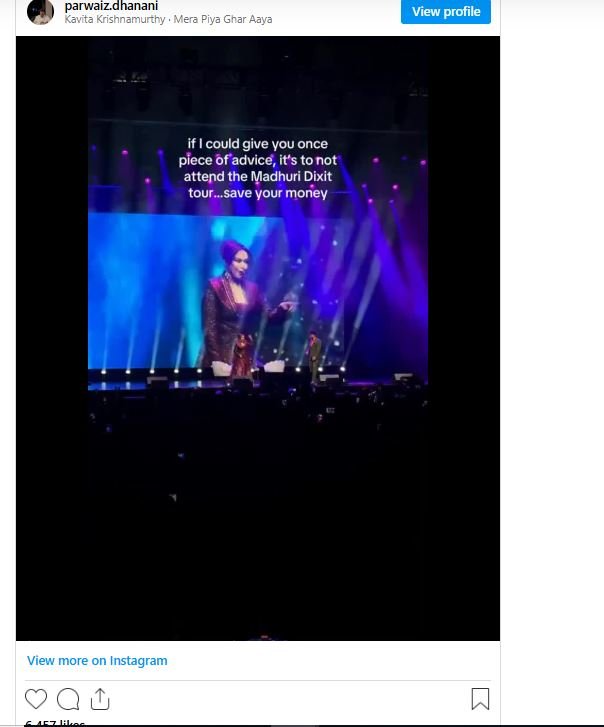
Task: Click the performer in red on stage
Action: tap(242, 356)
